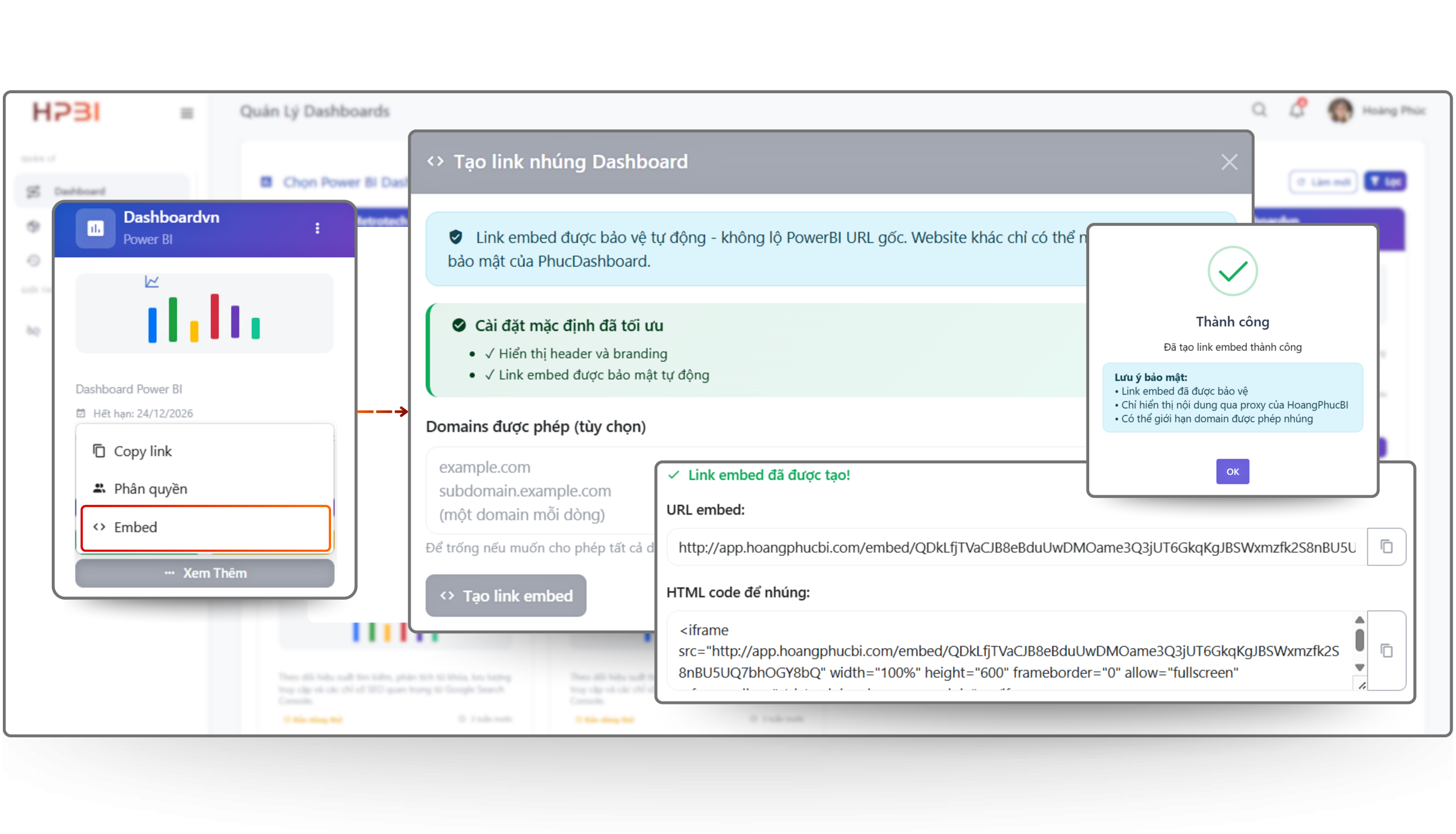Image resolution: width=1456 pixels, height=834 pixels.
Task: Select Phân quyền from the context menu
Action: 150,488
